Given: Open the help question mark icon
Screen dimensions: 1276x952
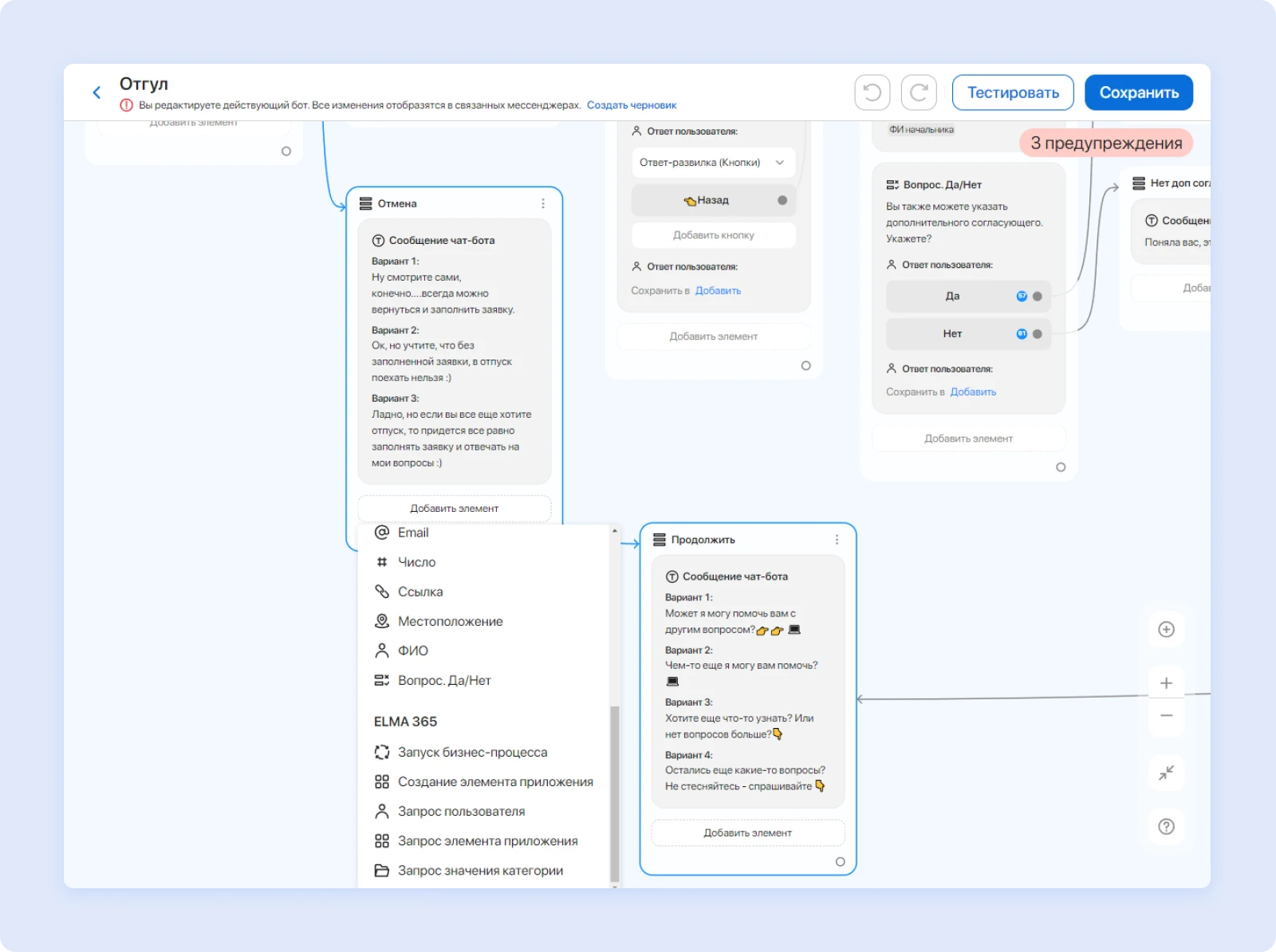Looking at the screenshot, I should coord(1166,827).
